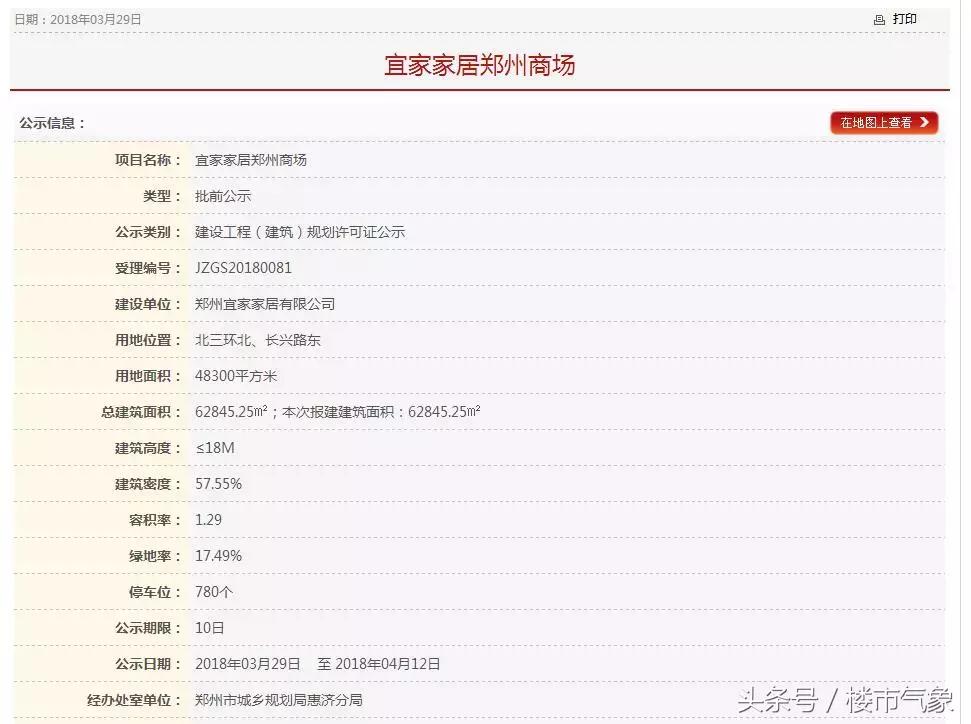The height and width of the screenshot is (724, 971).
Task: Click the arrow chevron on 在地图上查看 button
Action: click(x=927, y=123)
